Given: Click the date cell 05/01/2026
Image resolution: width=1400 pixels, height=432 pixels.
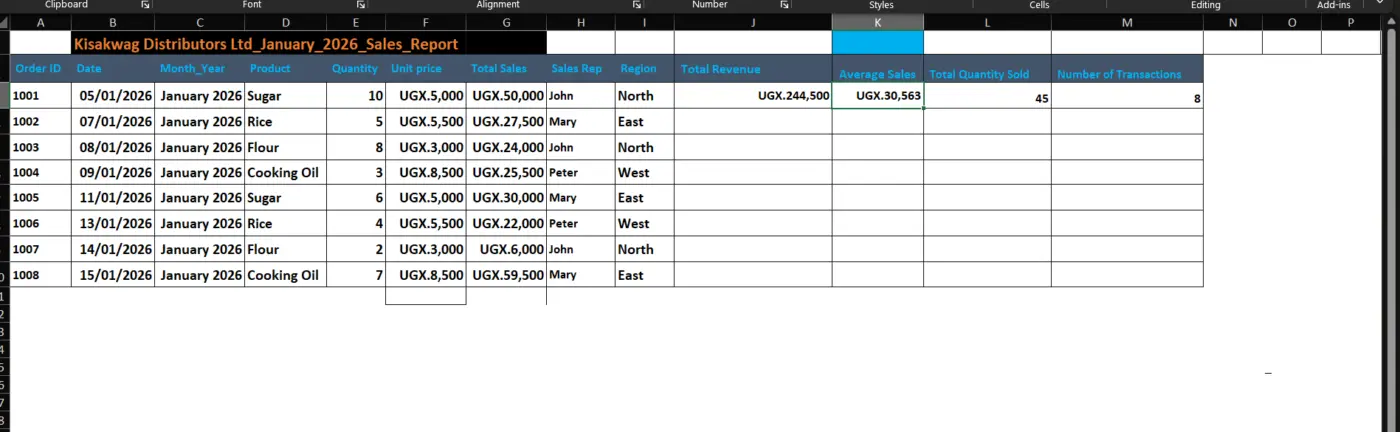Looking at the screenshot, I should pyautogui.click(x=112, y=96).
